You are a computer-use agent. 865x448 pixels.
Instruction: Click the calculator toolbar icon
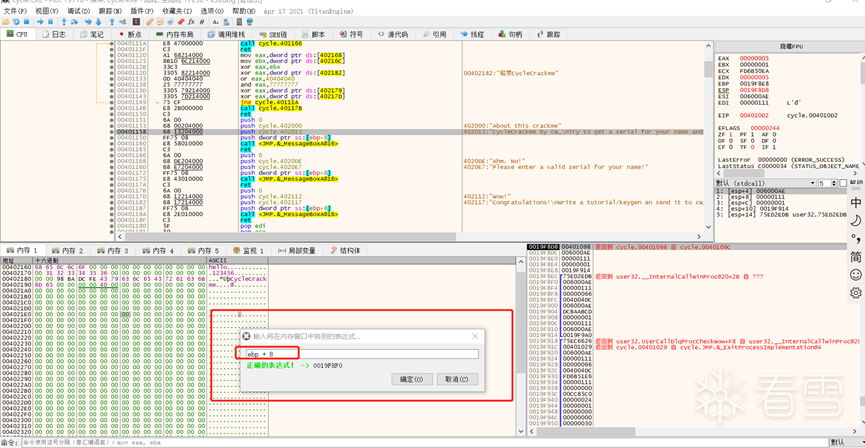click(238, 22)
